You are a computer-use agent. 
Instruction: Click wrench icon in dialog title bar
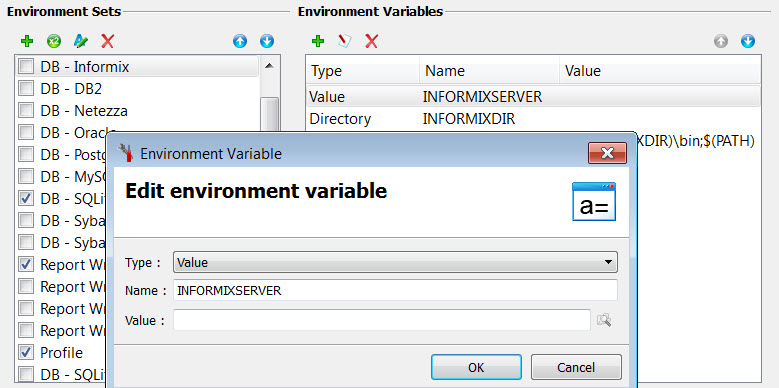(x=125, y=153)
